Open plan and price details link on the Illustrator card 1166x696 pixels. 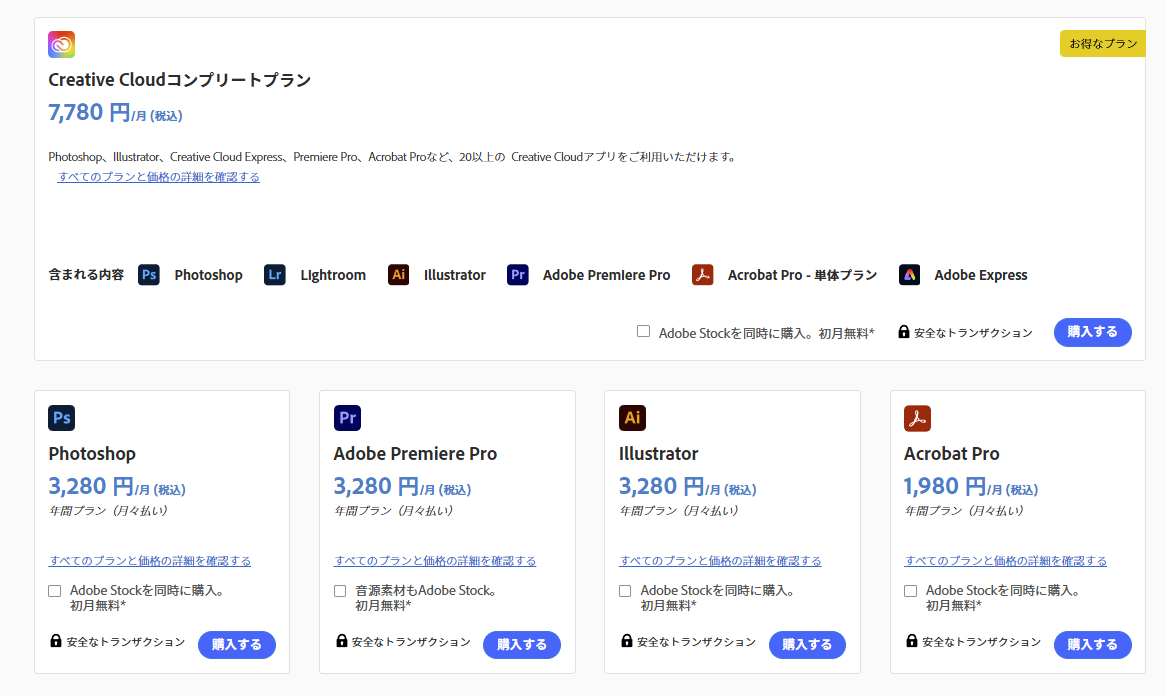point(721,561)
